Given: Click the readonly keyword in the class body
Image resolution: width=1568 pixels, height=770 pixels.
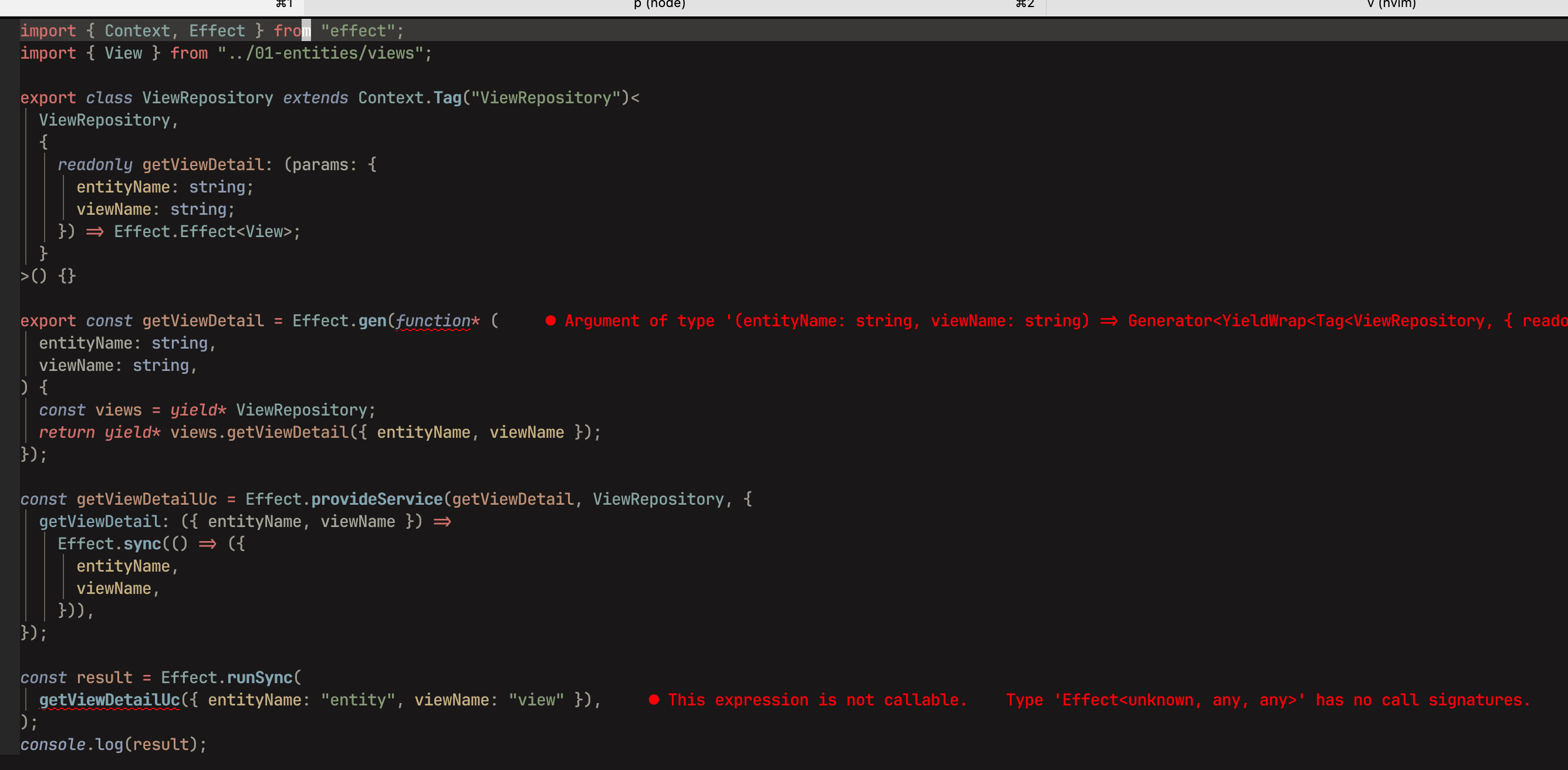Looking at the screenshot, I should 95,165.
